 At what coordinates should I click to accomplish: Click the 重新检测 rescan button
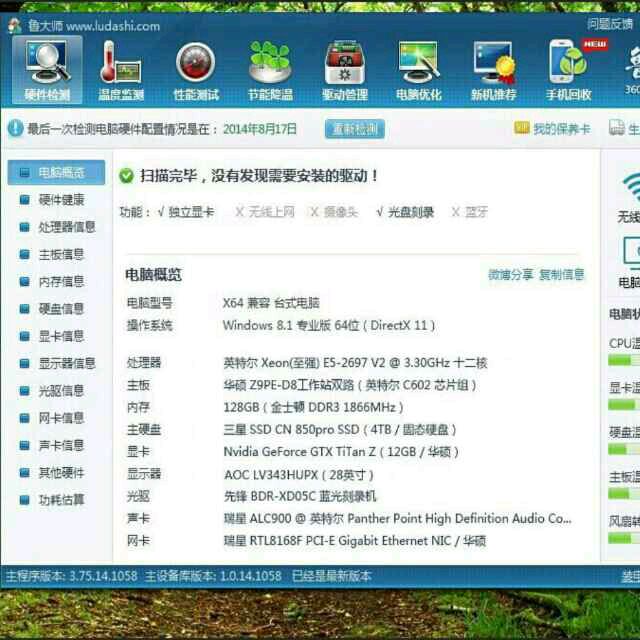tap(355, 129)
